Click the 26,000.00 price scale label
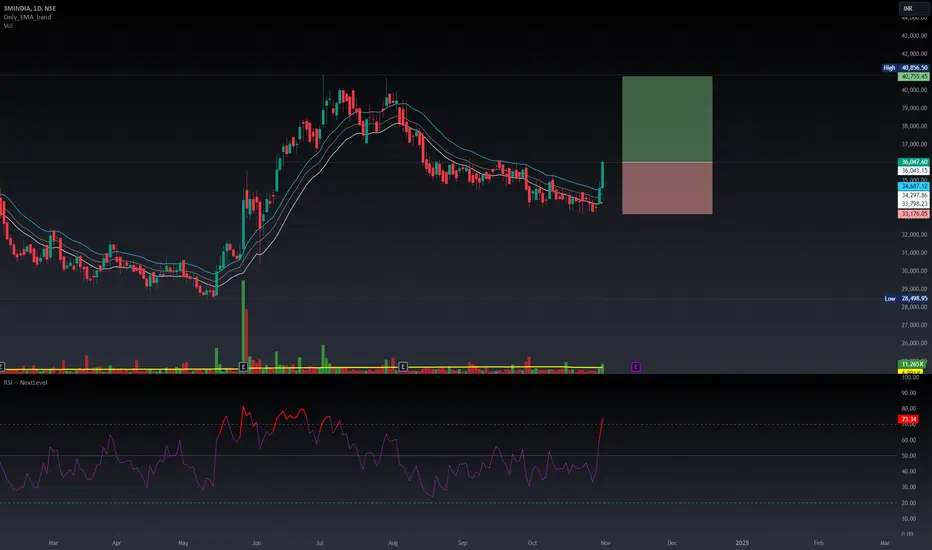The image size is (932, 550). point(915,343)
